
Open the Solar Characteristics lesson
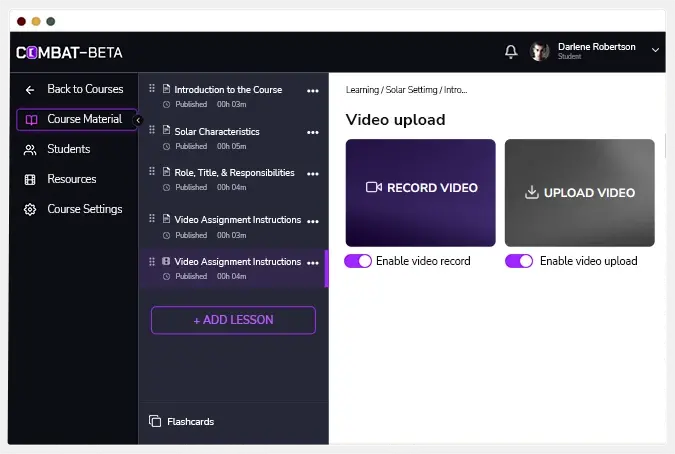tap(217, 132)
